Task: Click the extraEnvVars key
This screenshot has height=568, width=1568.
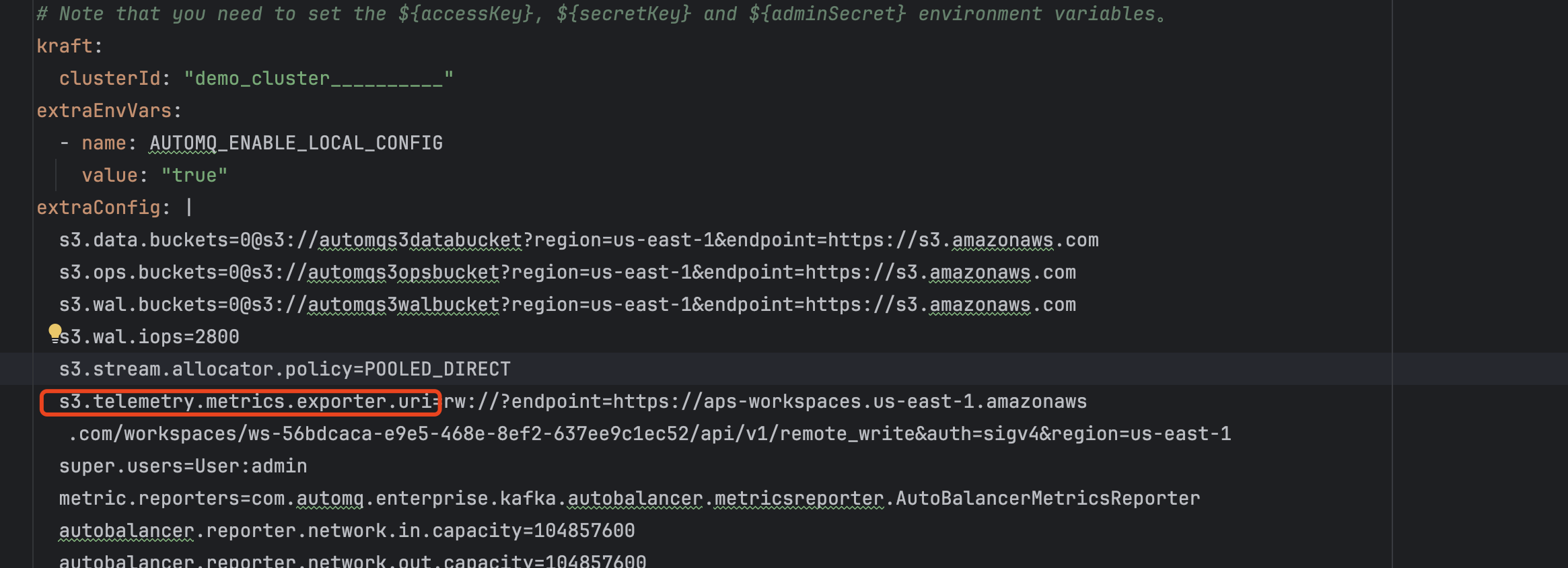Action: 104,110
